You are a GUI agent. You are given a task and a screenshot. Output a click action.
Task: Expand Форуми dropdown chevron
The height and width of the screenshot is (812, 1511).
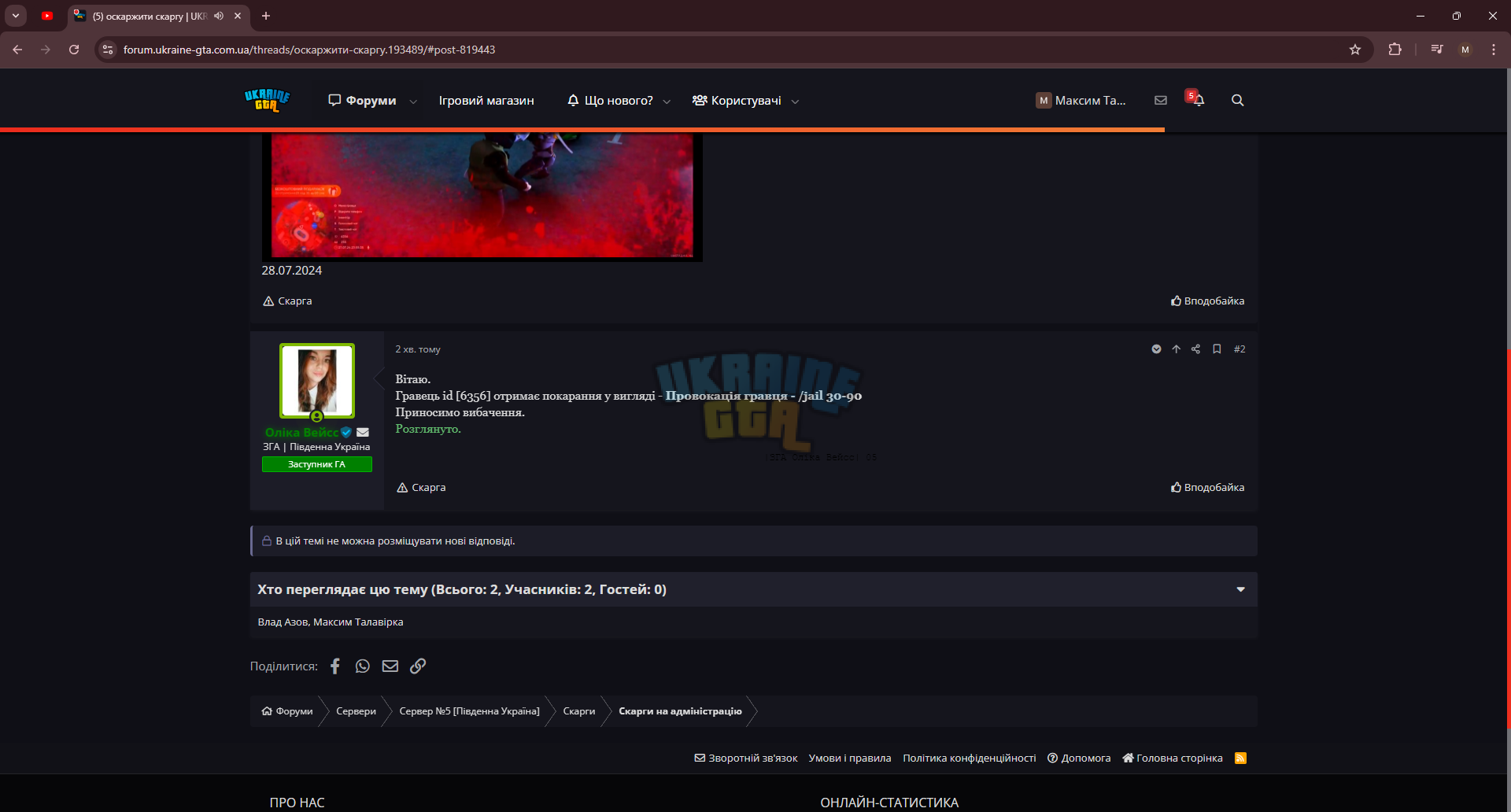[413, 101]
